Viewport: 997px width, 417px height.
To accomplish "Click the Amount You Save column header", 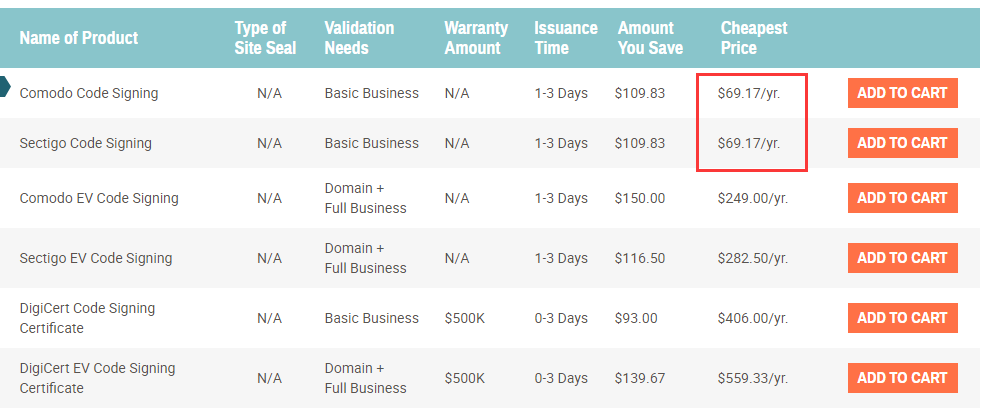I will pyautogui.click(x=650, y=38).
